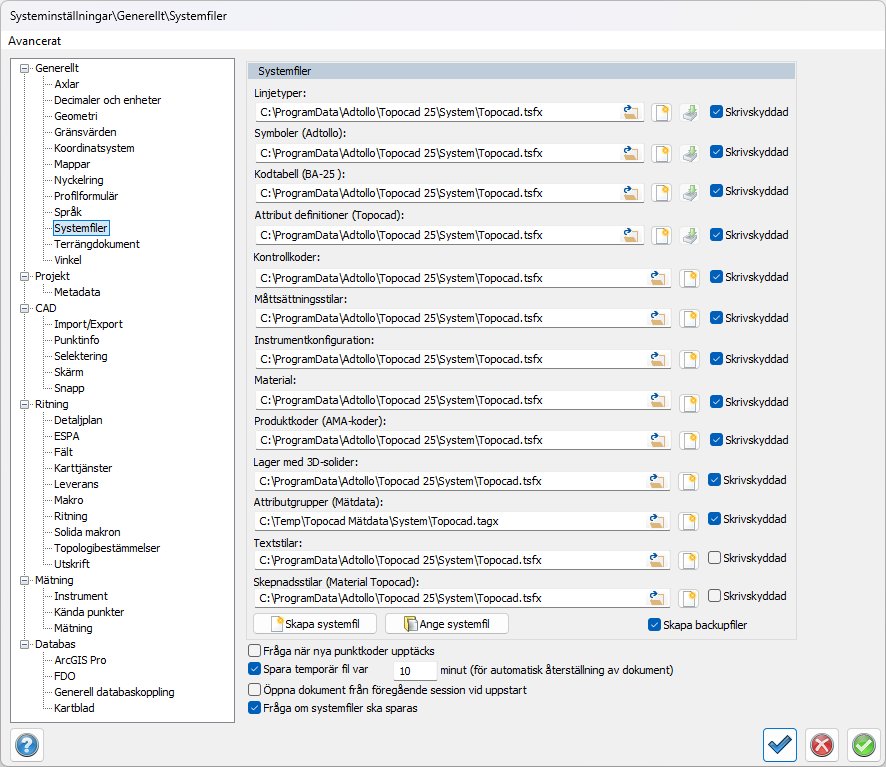Browse for the Linjetyper system file
This screenshot has width=886, height=767.
pyautogui.click(x=630, y=112)
